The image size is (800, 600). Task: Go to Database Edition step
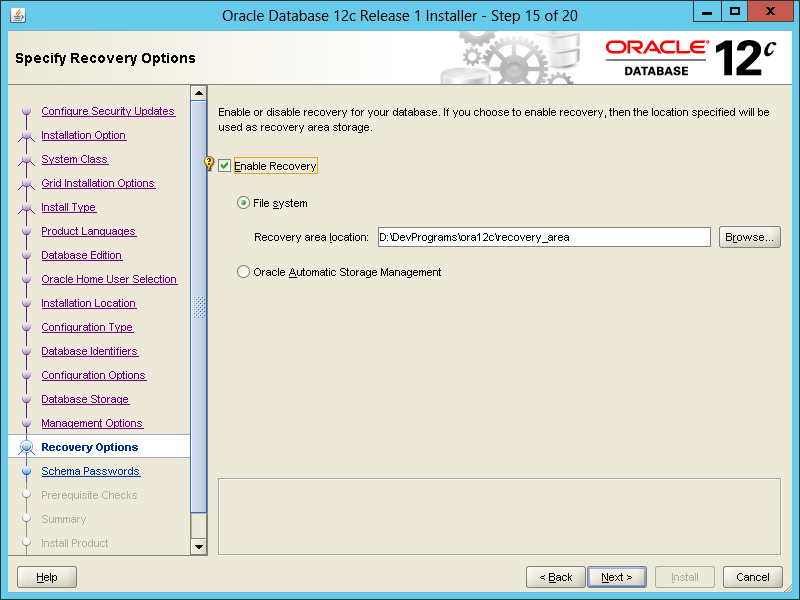click(82, 255)
